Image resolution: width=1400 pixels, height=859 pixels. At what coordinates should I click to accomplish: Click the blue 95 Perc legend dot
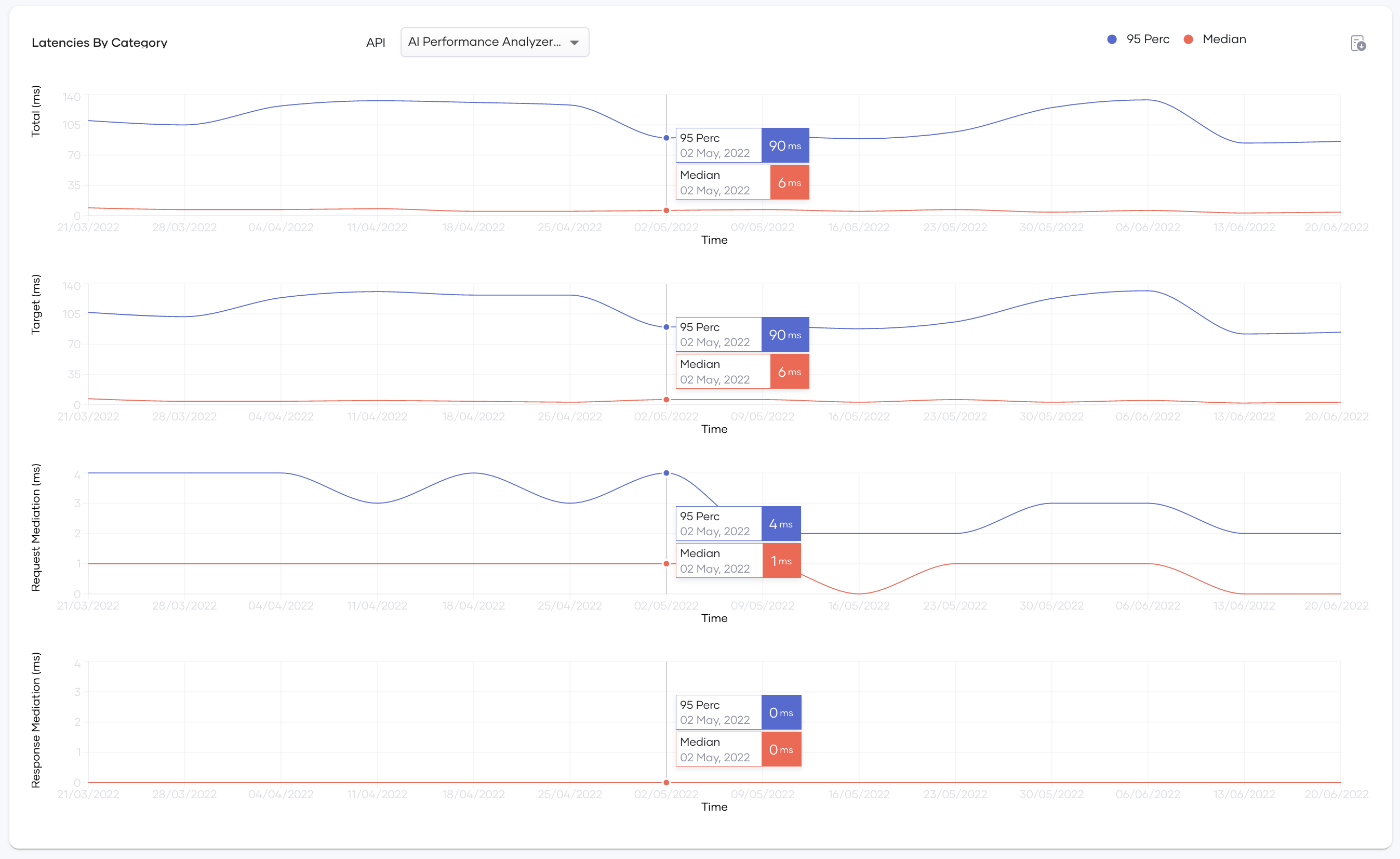[x=1112, y=39]
